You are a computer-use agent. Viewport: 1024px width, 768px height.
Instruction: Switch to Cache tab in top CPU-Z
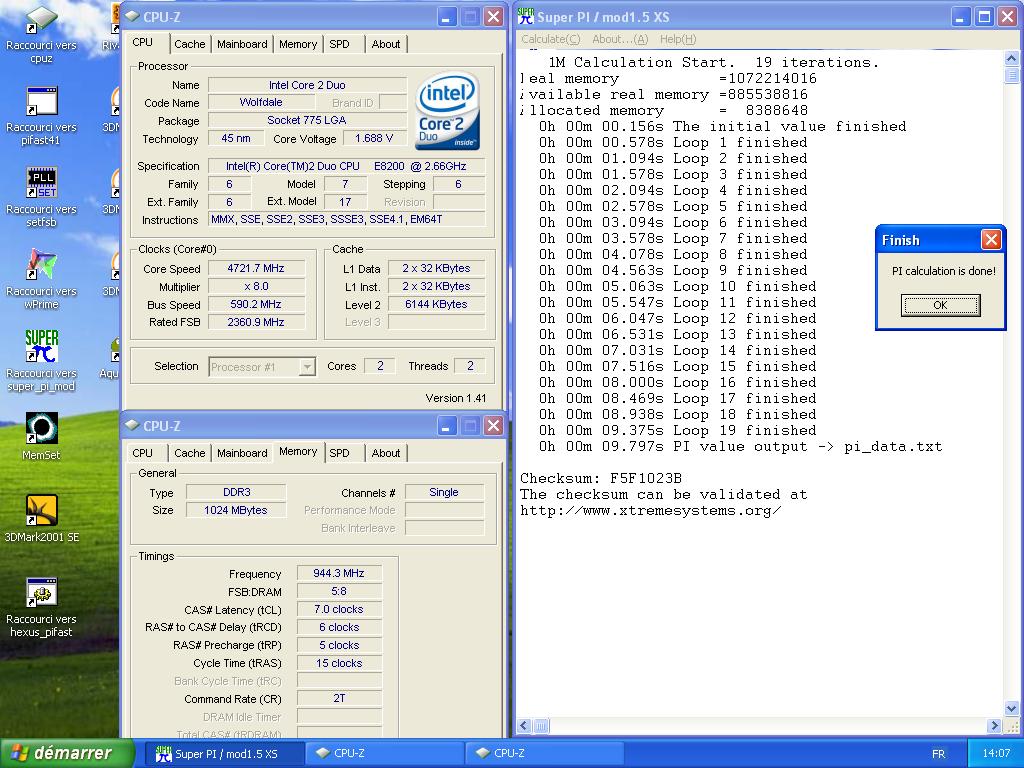[x=189, y=44]
